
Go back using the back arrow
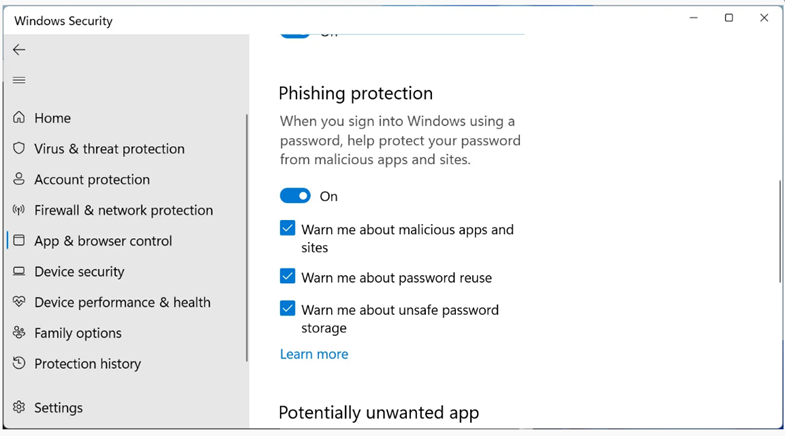19,49
